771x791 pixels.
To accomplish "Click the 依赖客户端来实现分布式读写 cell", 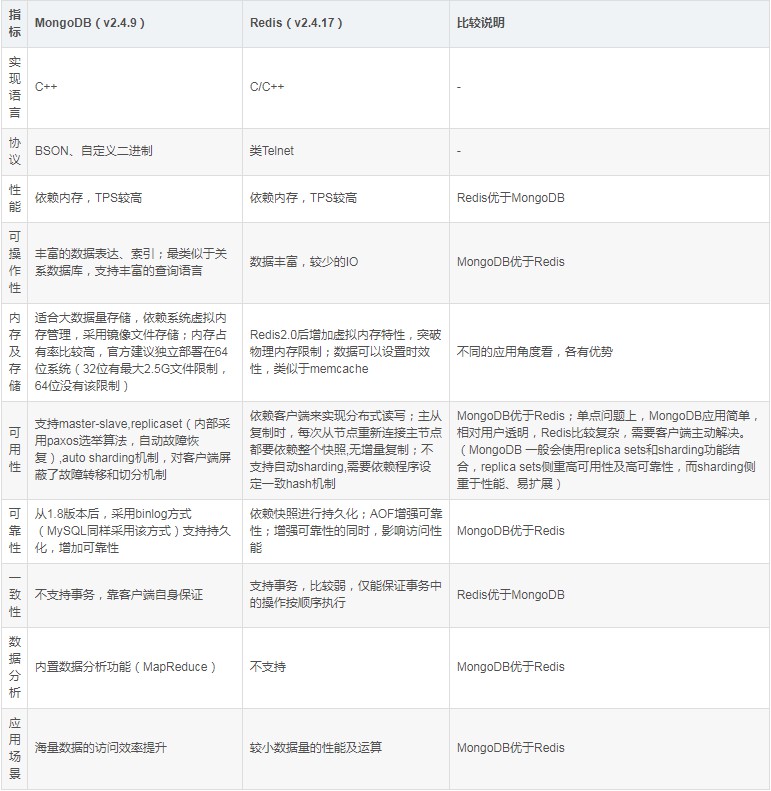I will pyautogui.click(x=346, y=449).
